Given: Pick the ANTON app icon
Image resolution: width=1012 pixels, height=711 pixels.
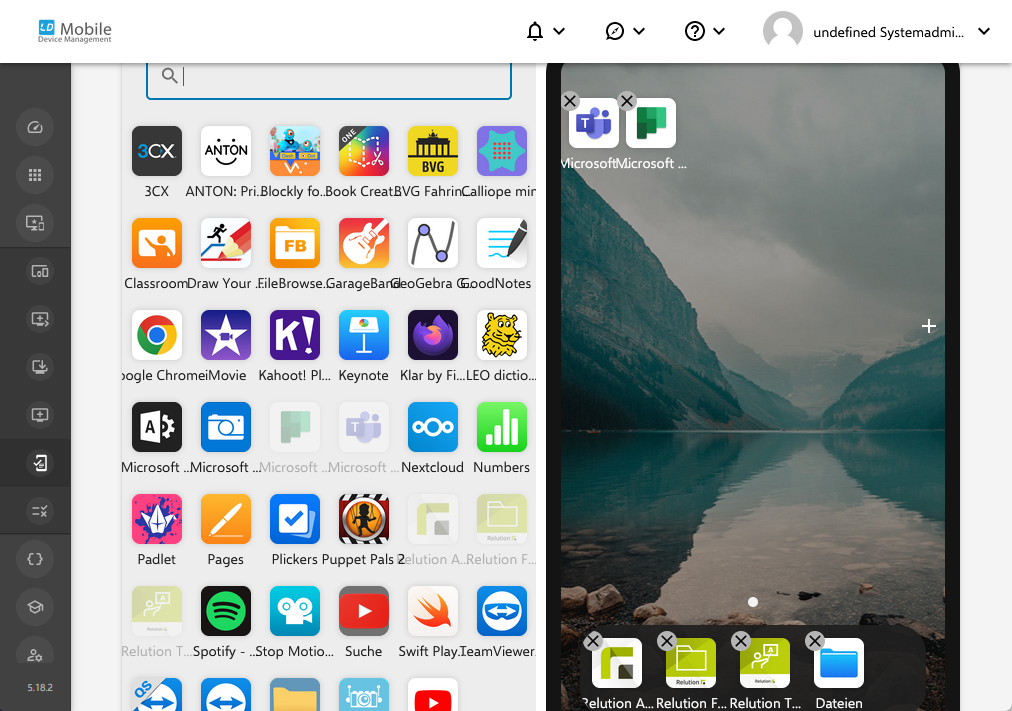Looking at the screenshot, I should click(226, 151).
